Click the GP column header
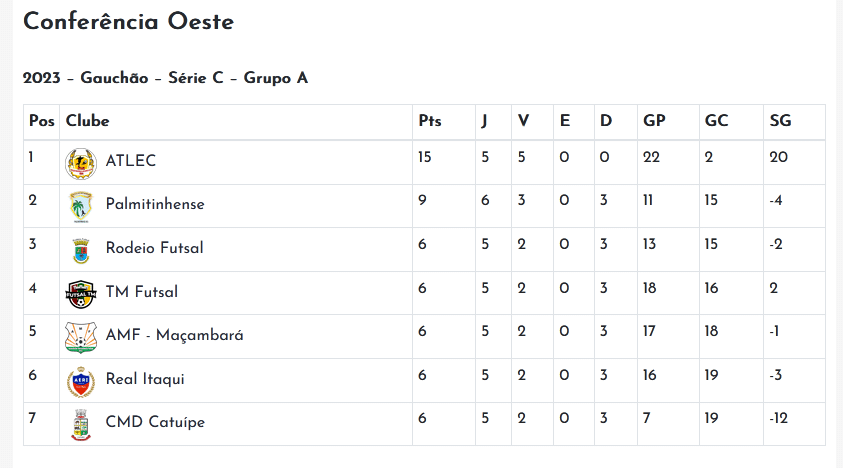This screenshot has height=468, width=864. (x=654, y=121)
